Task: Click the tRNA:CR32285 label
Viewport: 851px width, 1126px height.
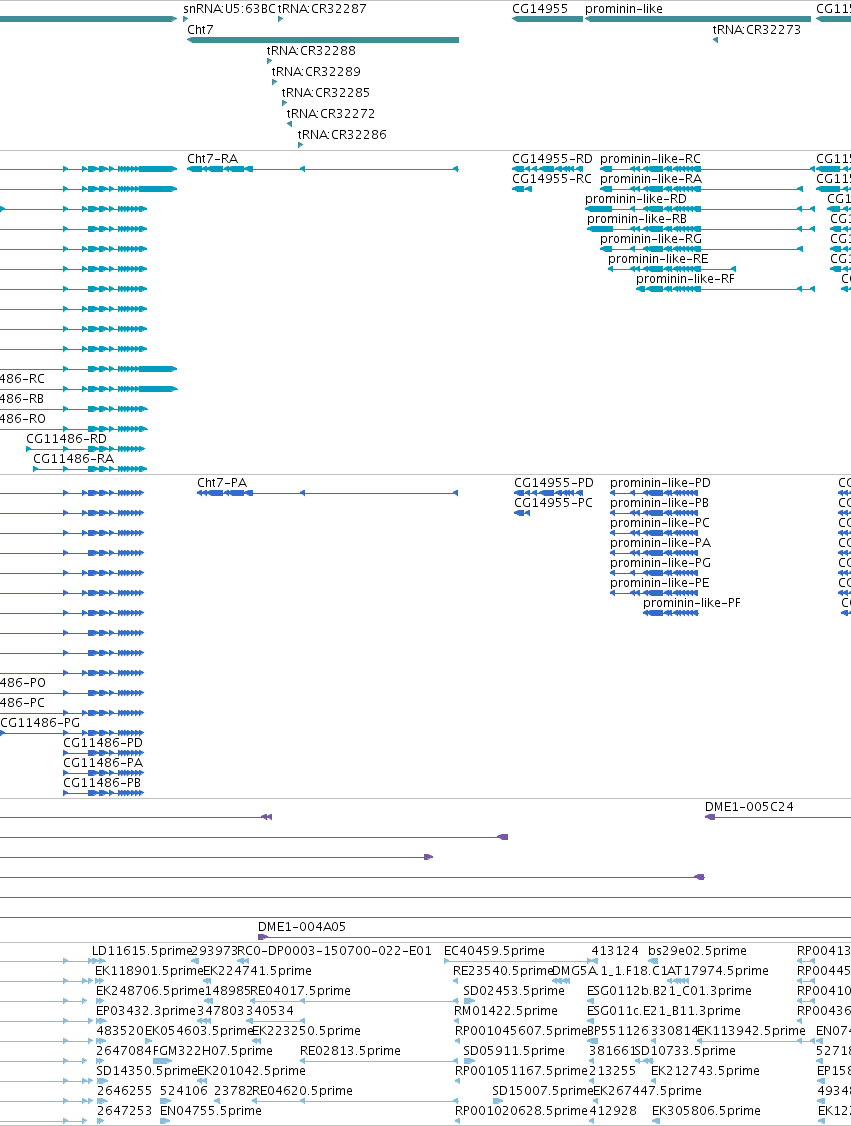Action: pyautogui.click(x=326, y=92)
